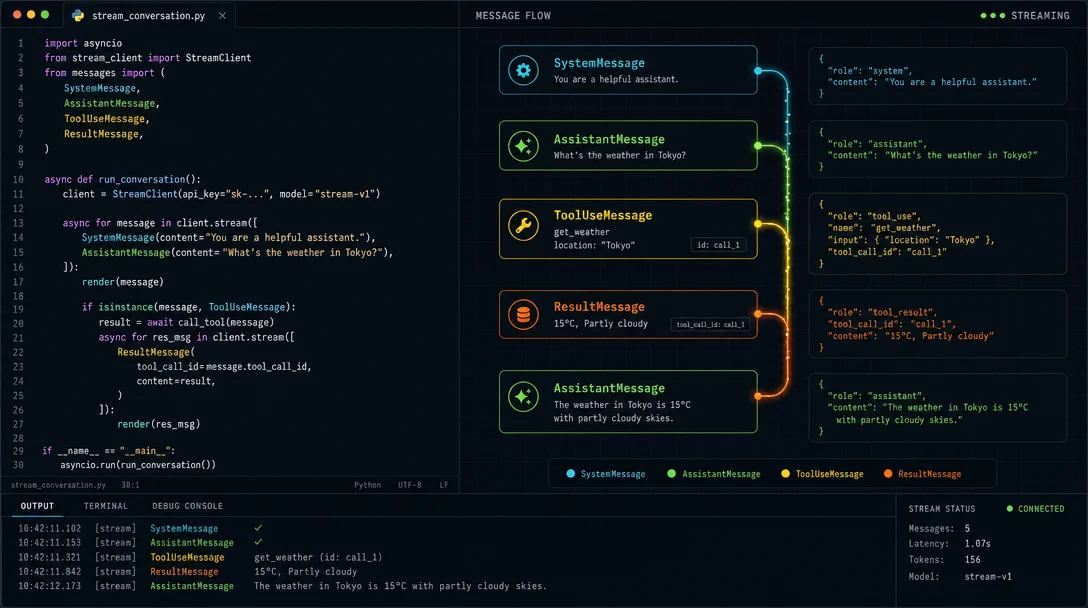The image size is (1088, 608).
Task: Click the Model value 'stream-v1'
Action: pyautogui.click(x=988, y=576)
